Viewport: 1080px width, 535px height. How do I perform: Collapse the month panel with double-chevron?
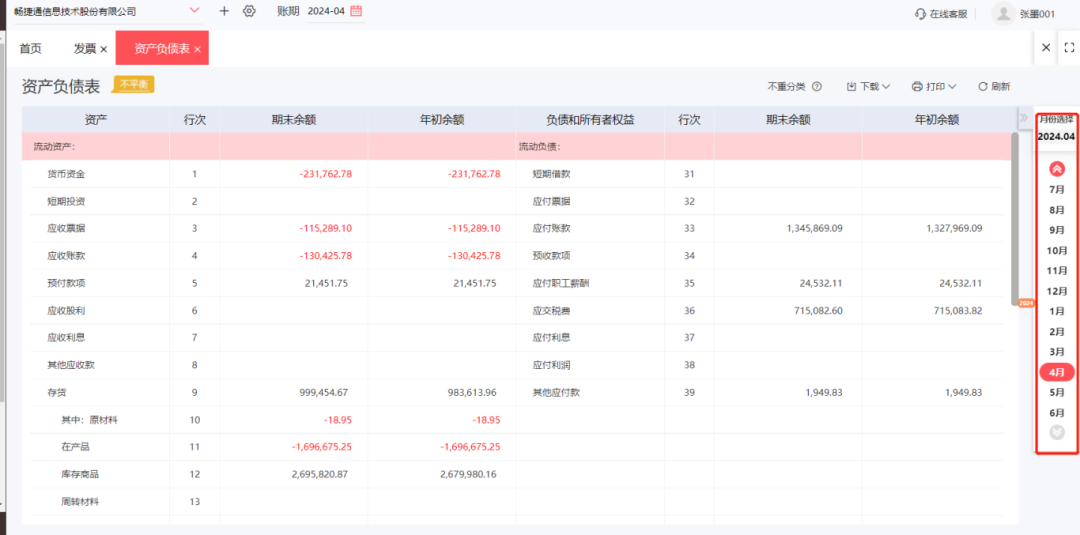pyautogui.click(x=1024, y=117)
